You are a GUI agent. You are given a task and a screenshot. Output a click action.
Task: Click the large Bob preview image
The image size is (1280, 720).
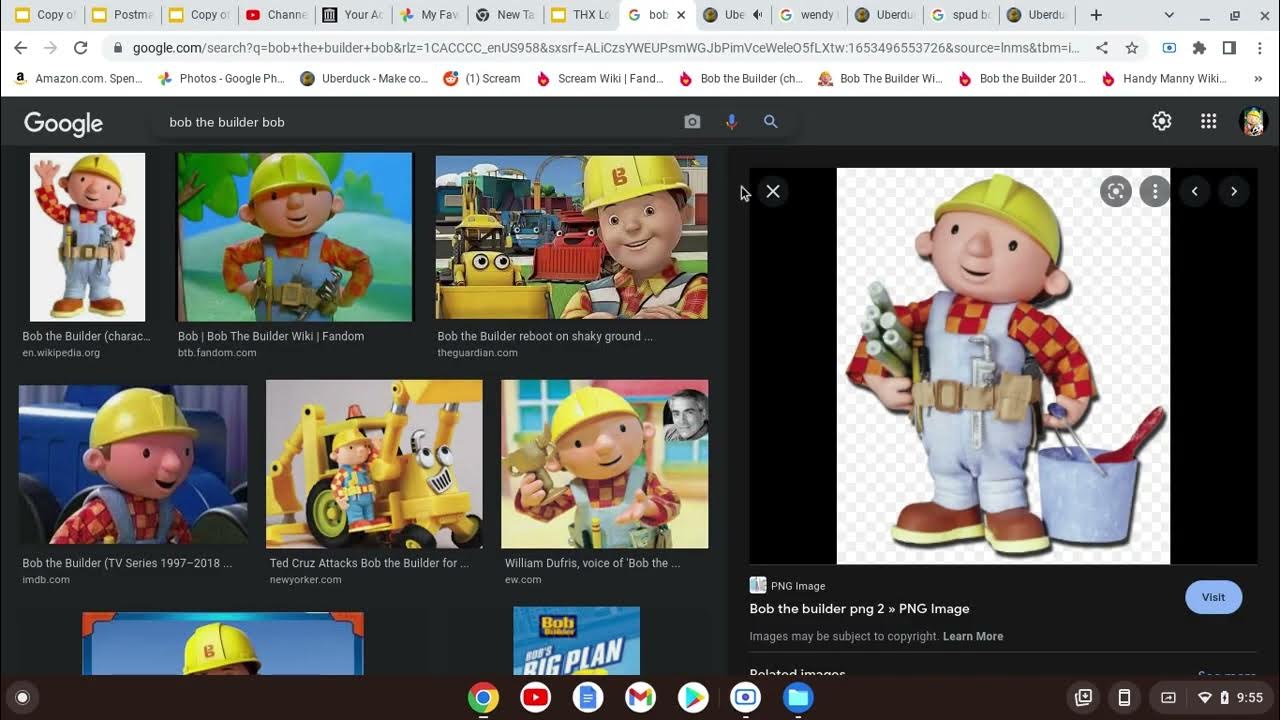(x=1003, y=366)
